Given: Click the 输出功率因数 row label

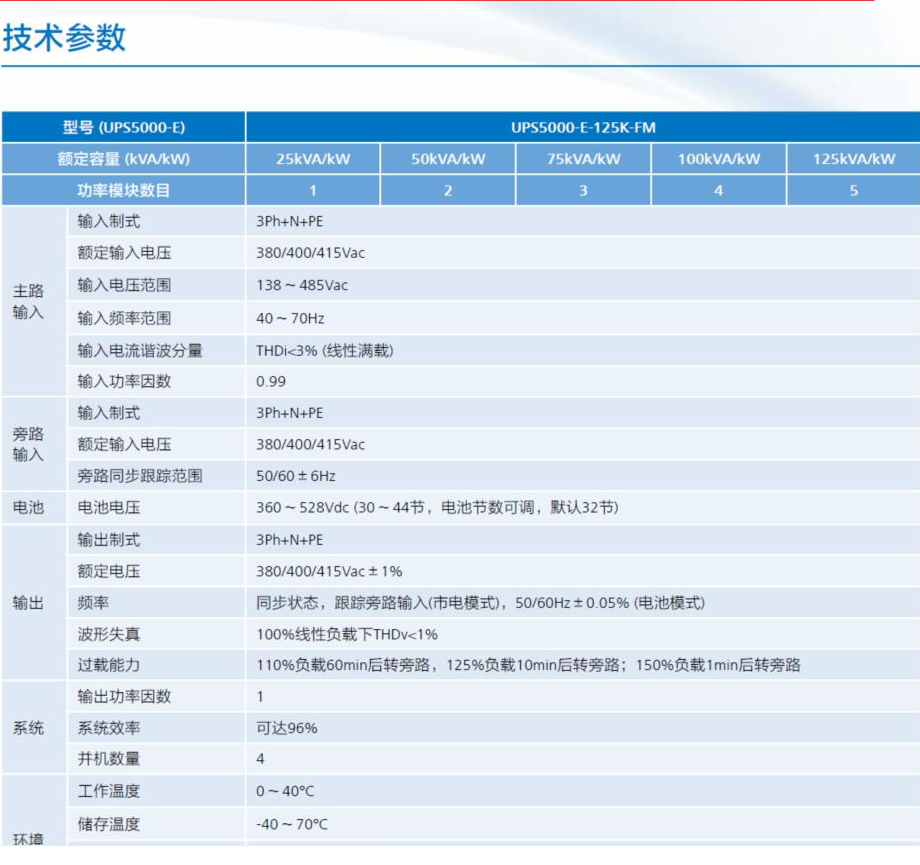Looking at the screenshot, I should point(124,697).
